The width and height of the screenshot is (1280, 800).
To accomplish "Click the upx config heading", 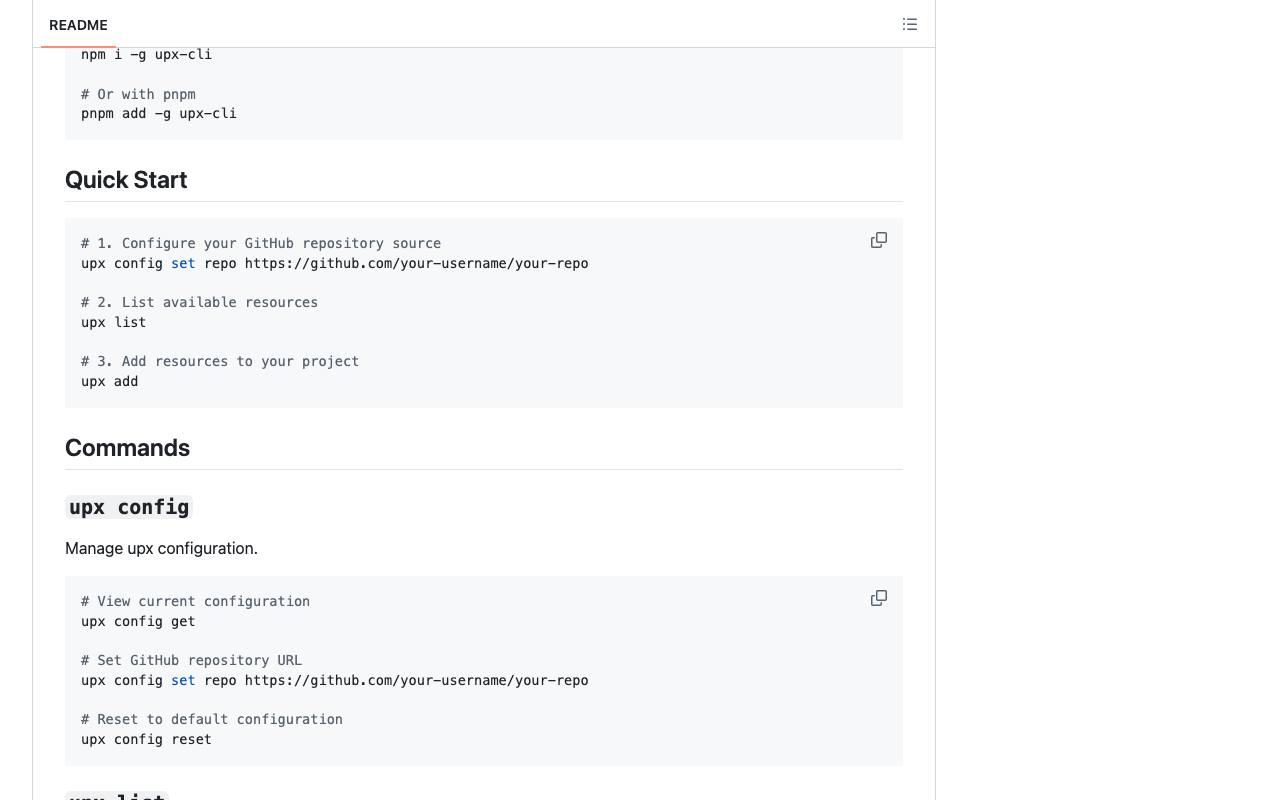I will (129, 507).
